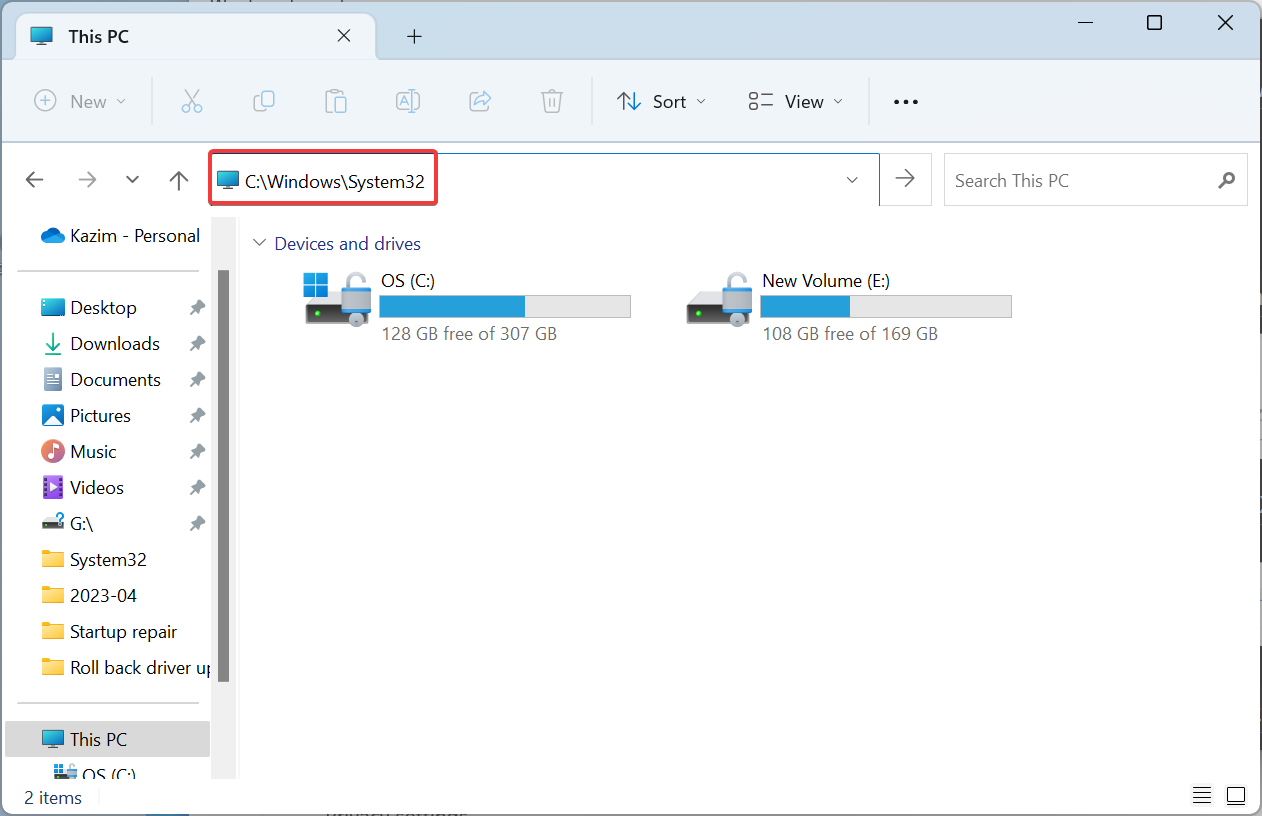Click the 2 items status text
The width and height of the screenshot is (1262, 816).
point(53,797)
